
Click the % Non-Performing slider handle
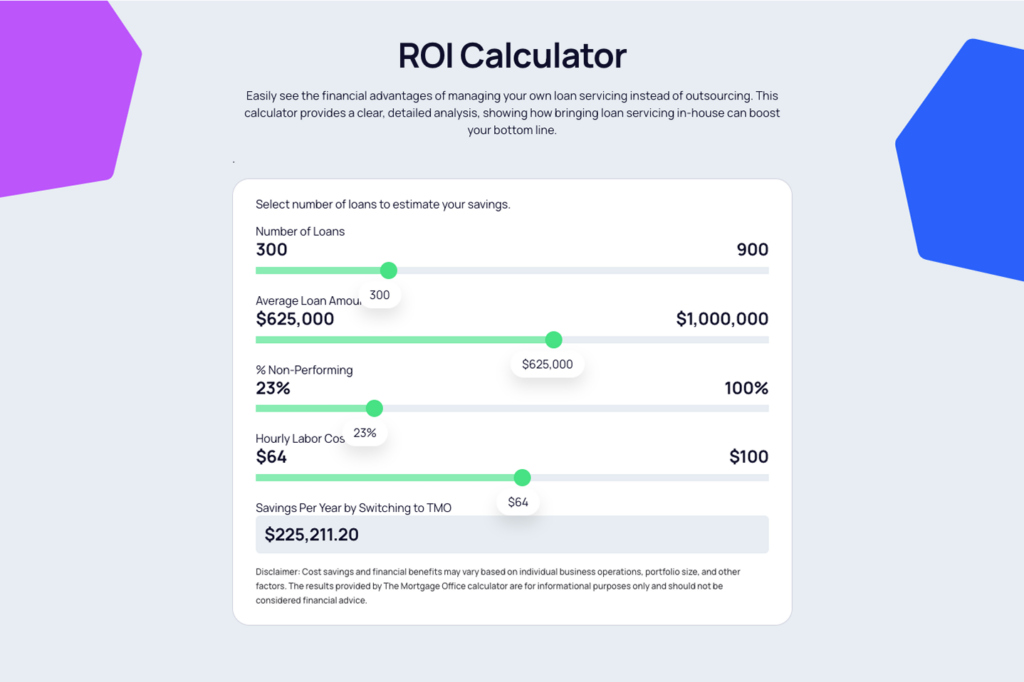(373, 408)
